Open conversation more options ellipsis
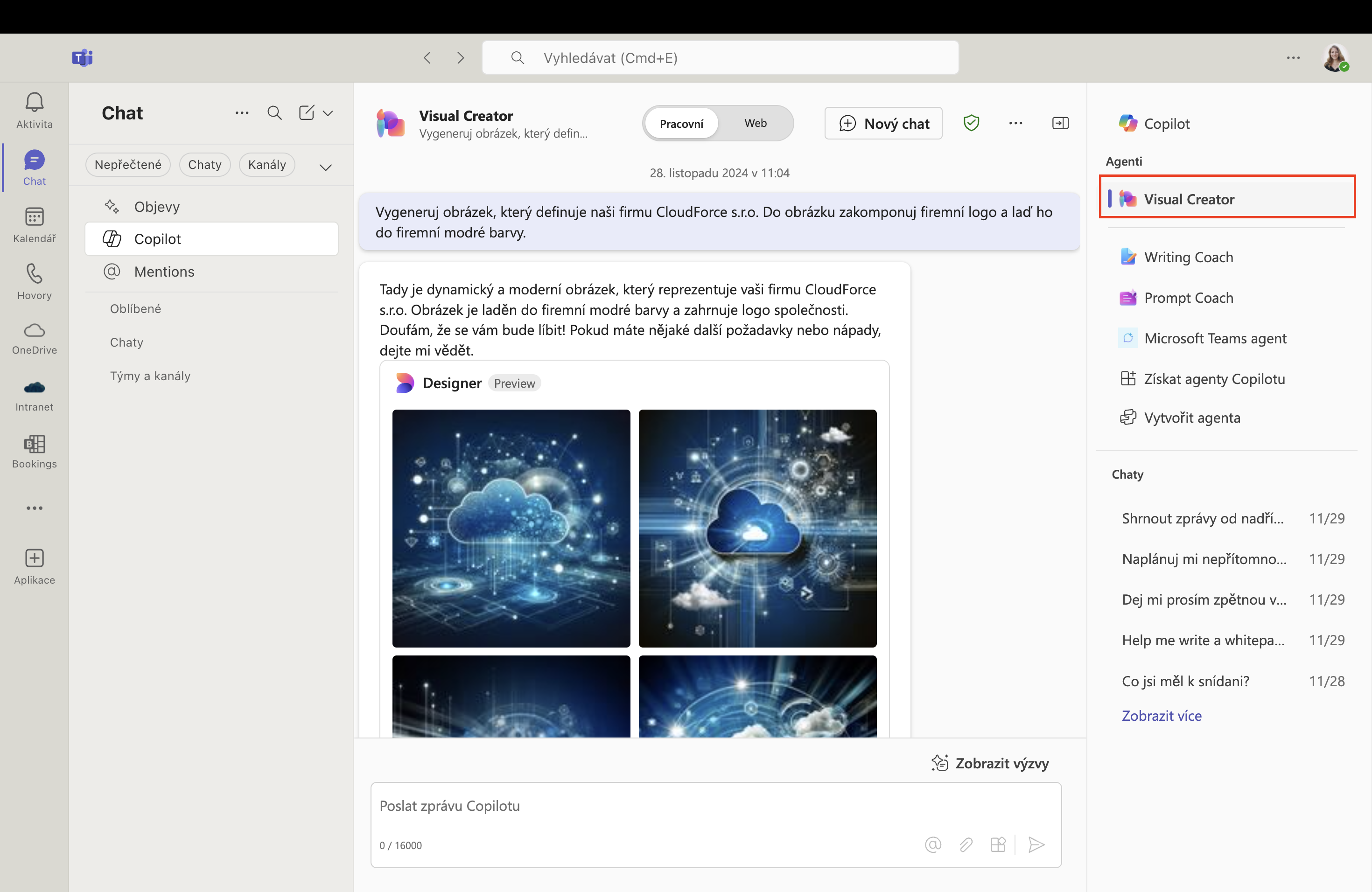 (x=1016, y=123)
